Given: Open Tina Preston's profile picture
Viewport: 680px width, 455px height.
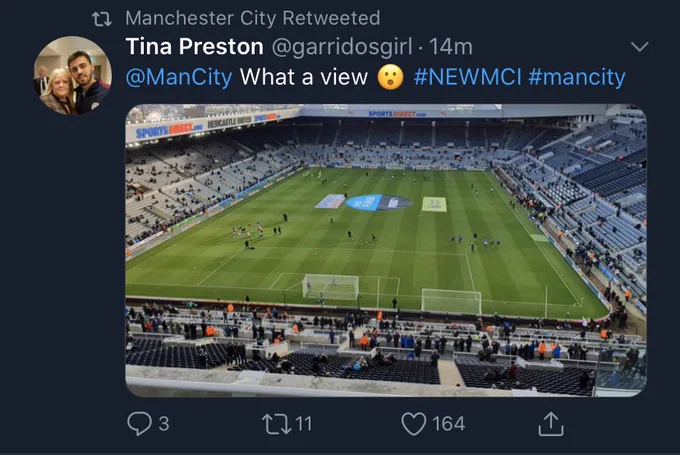Looking at the screenshot, I should pyautogui.click(x=72, y=75).
